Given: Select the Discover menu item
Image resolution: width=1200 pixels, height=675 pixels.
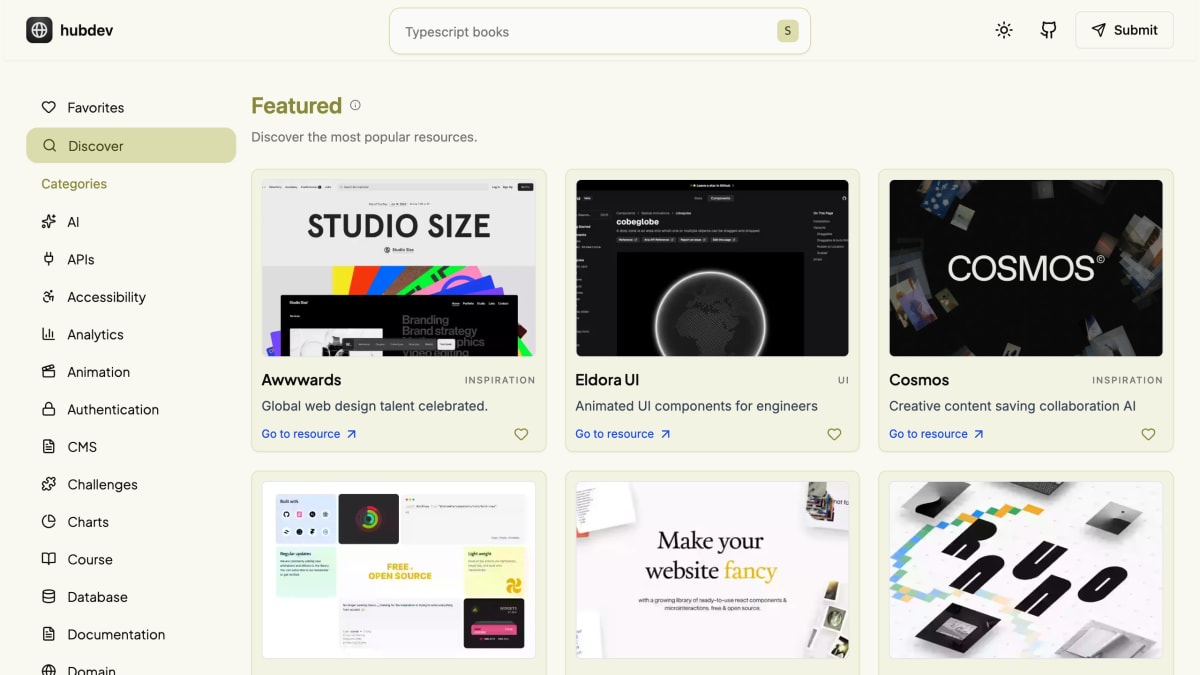Looking at the screenshot, I should pyautogui.click(x=131, y=145).
